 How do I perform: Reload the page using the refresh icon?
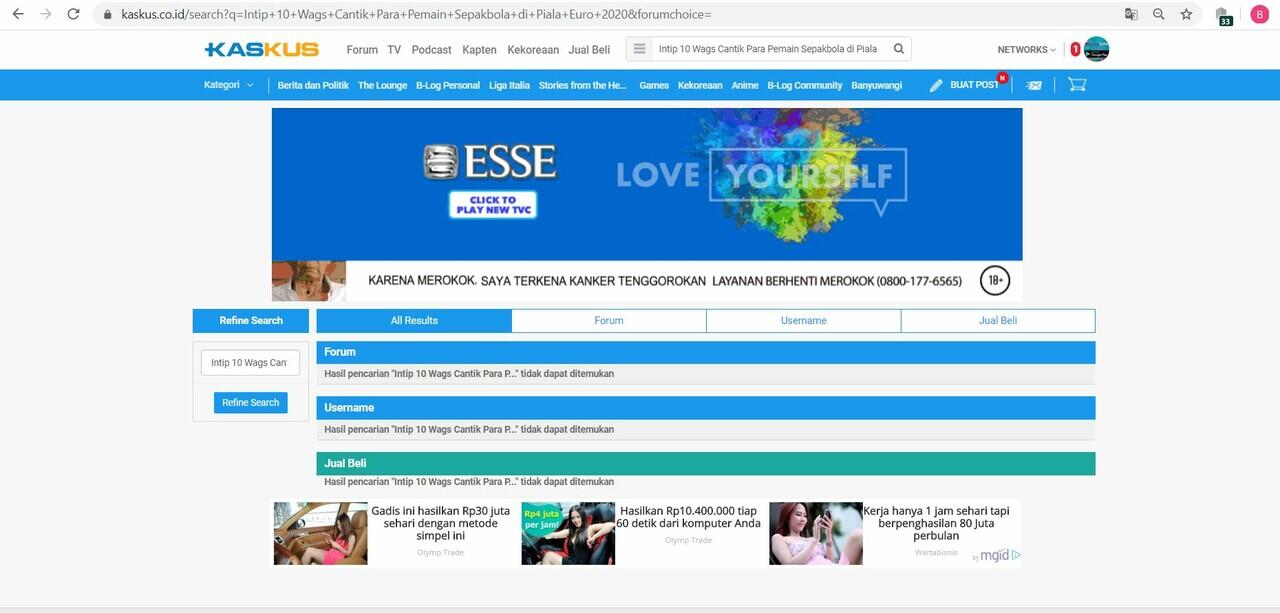(73, 14)
